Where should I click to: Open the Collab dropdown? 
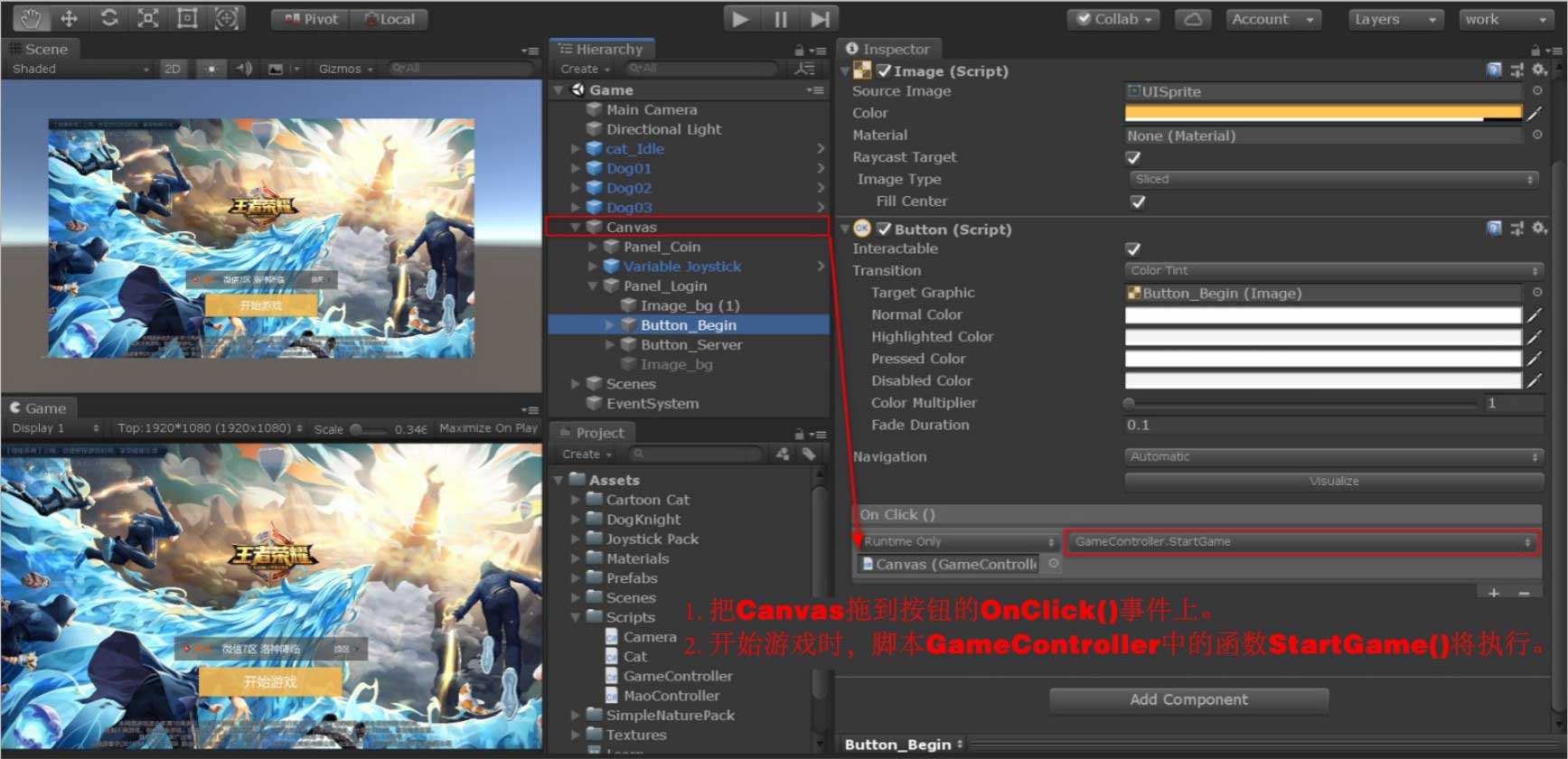(1114, 19)
